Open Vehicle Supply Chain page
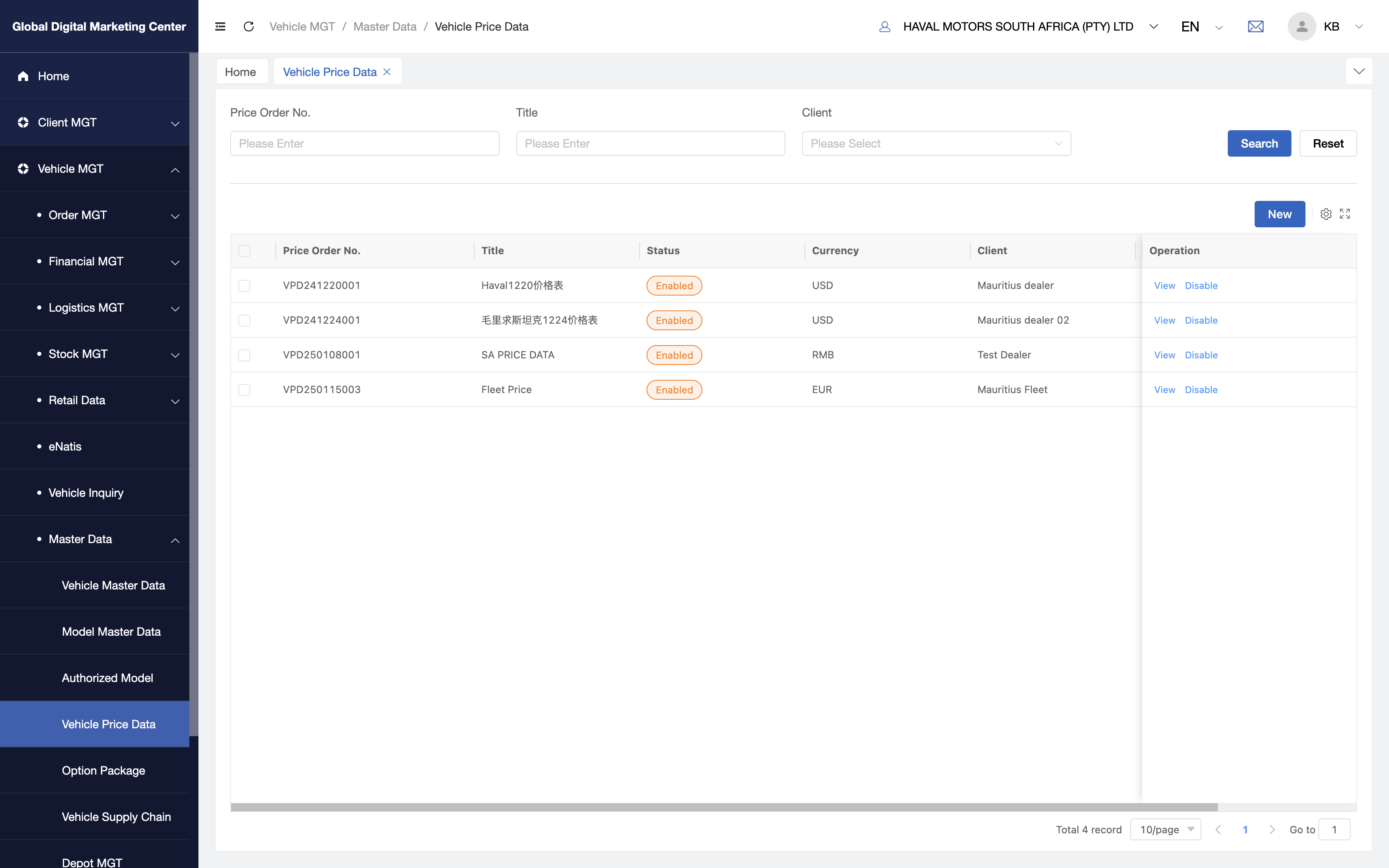 95,816
